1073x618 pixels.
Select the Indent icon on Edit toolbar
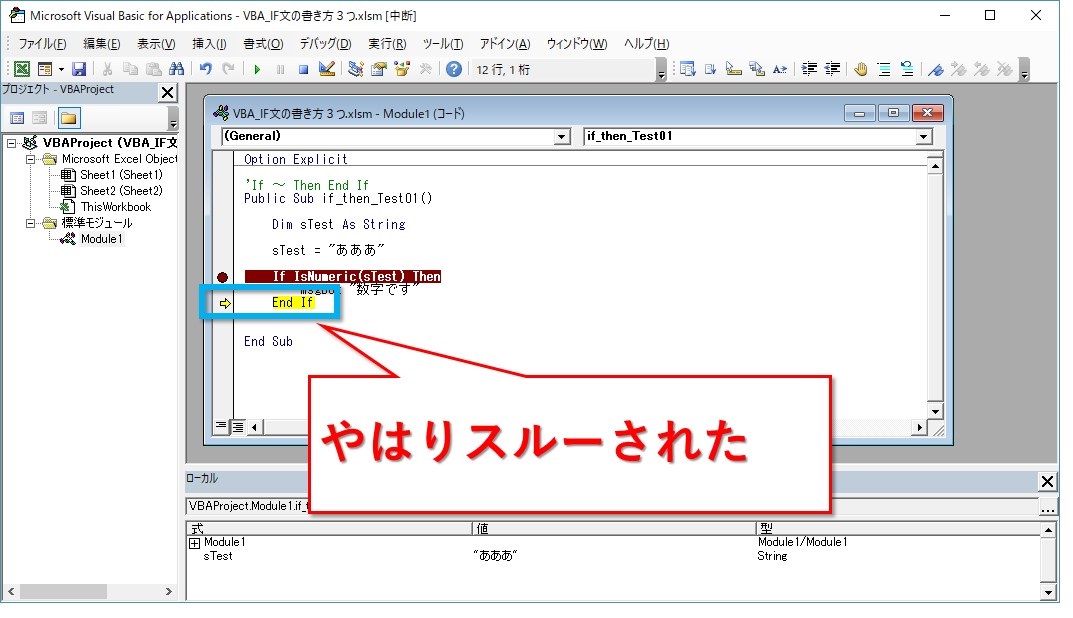808,68
